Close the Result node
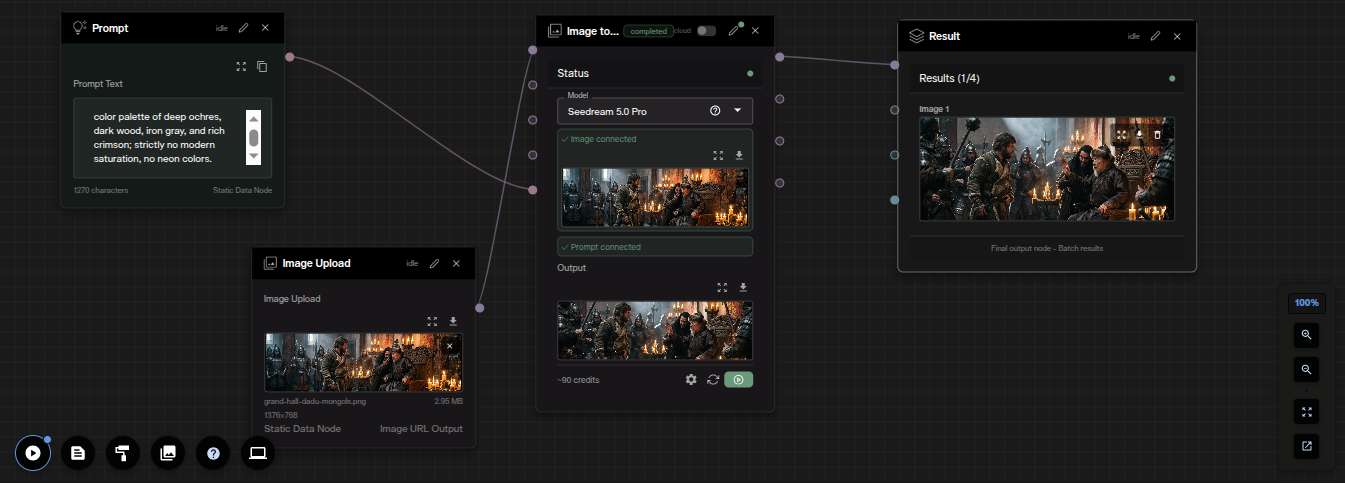1345x483 pixels. (1177, 36)
